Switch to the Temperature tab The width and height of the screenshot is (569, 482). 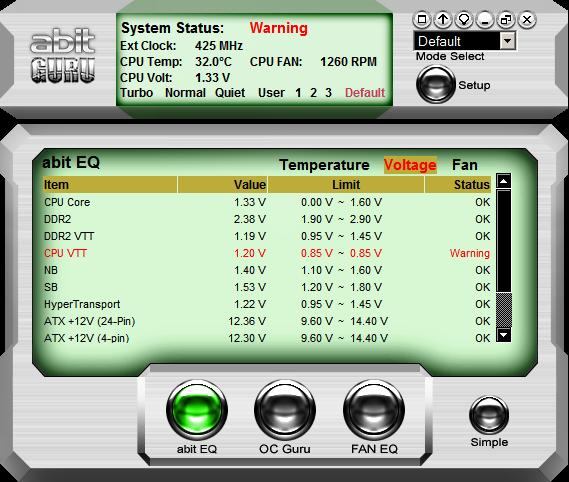(x=324, y=165)
